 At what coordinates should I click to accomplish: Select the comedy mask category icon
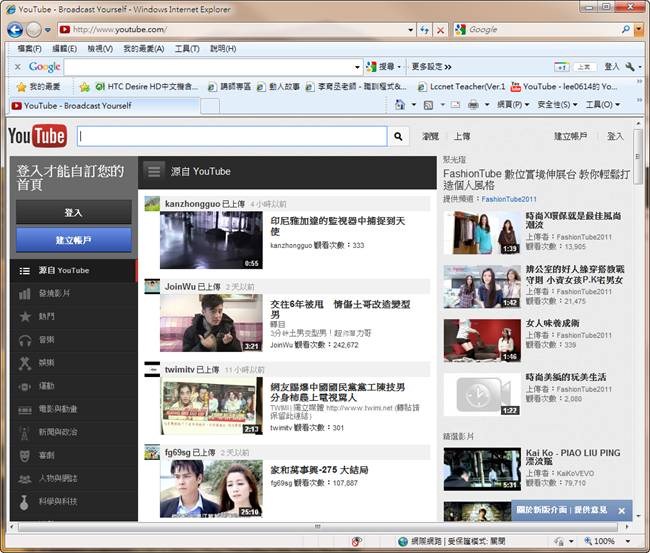point(24,456)
